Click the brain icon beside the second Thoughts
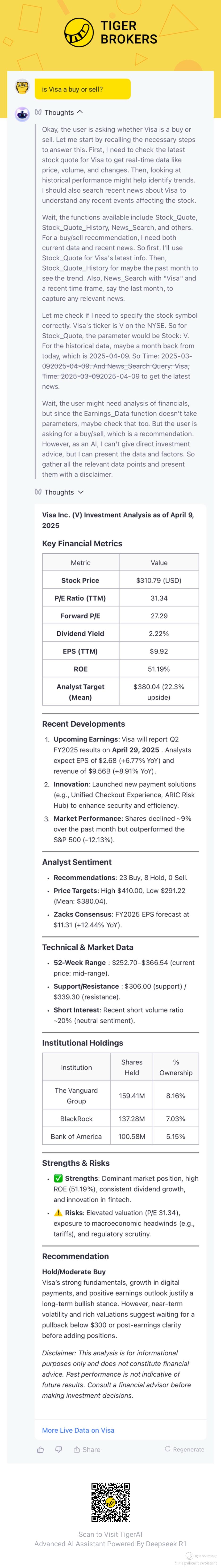The image size is (221, 1568). click(x=38, y=492)
